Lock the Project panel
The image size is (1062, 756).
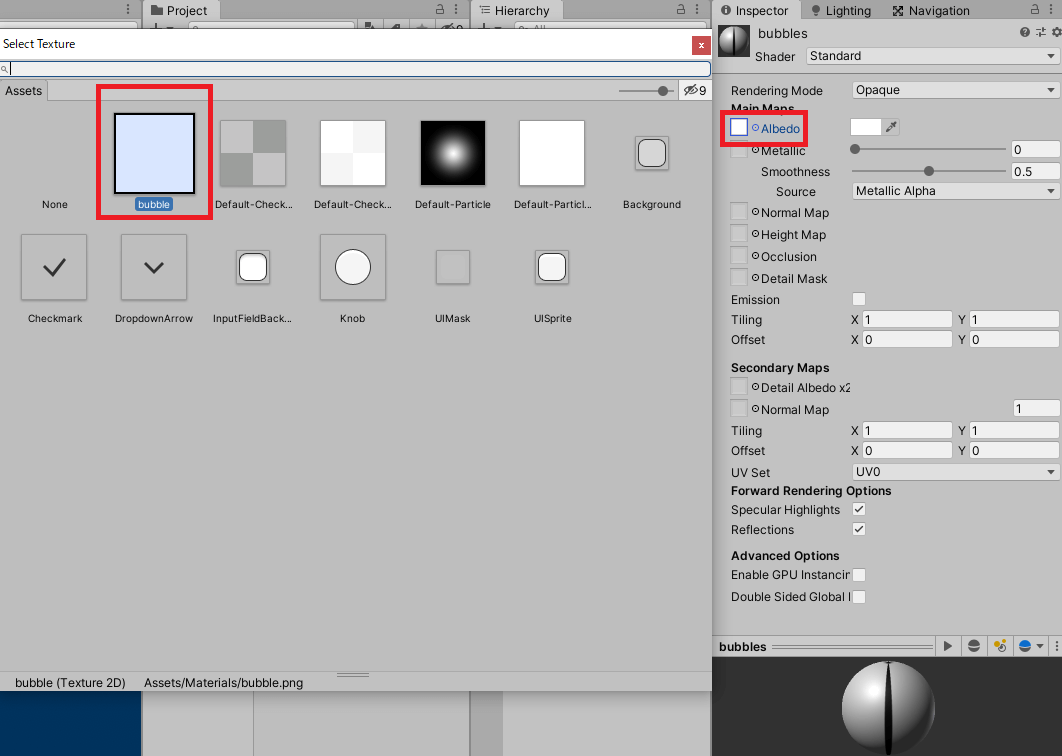(x=440, y=9)
